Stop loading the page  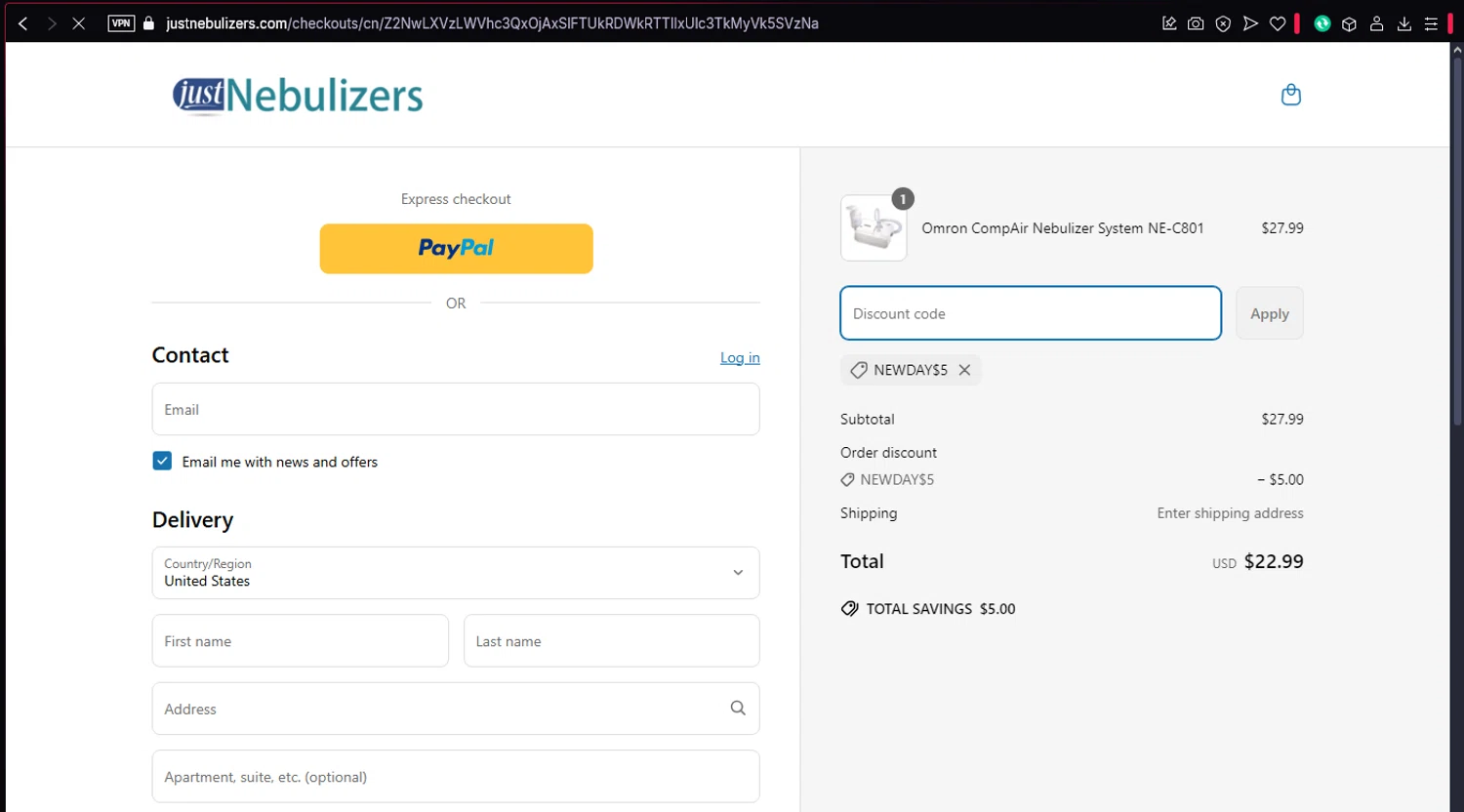pyautogui.click(x=79, y=23)
